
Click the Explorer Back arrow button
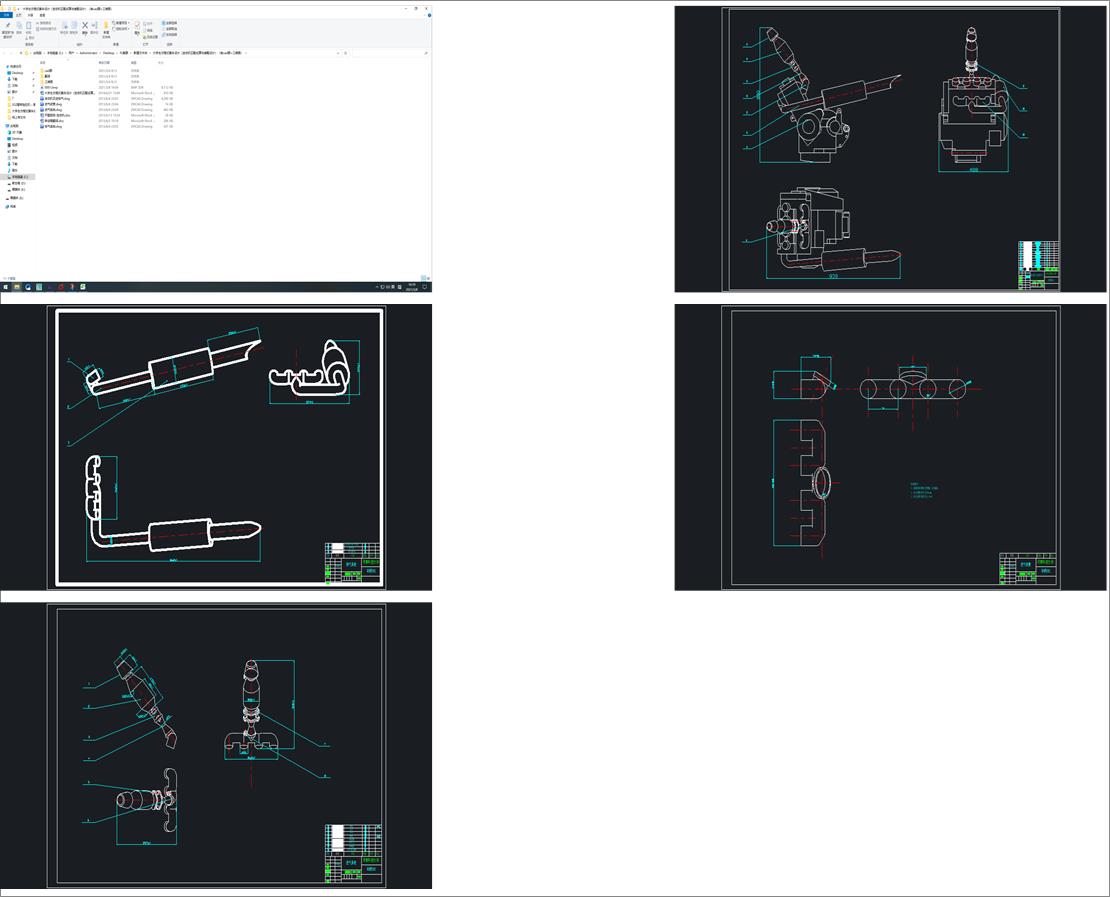pyautogui.click(x=4, y=53)
